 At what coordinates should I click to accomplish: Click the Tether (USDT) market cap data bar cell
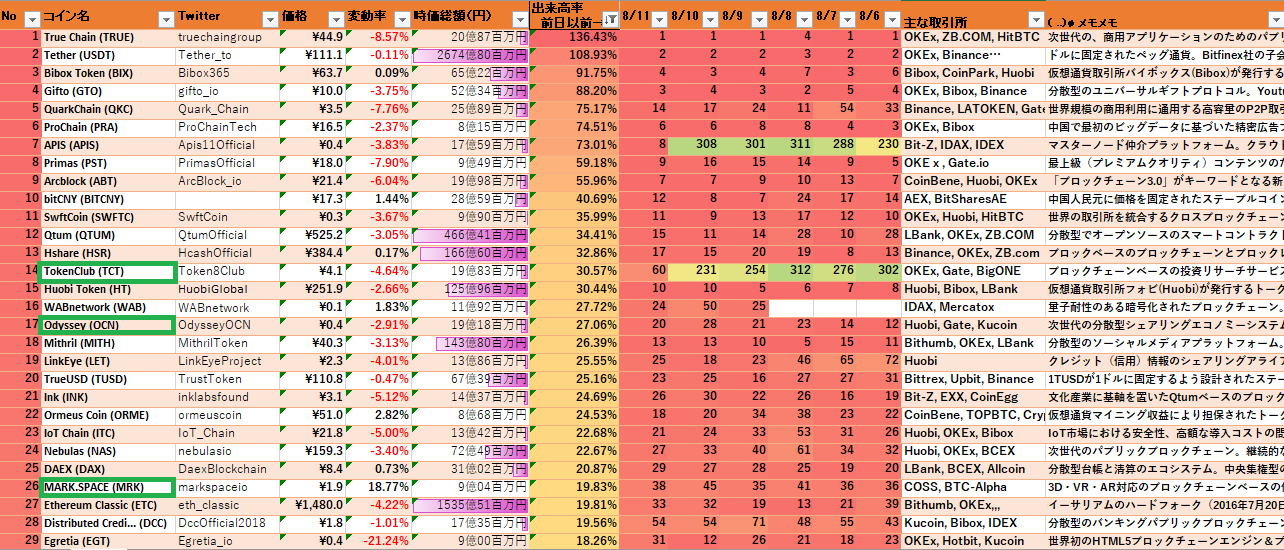[469, 55]
